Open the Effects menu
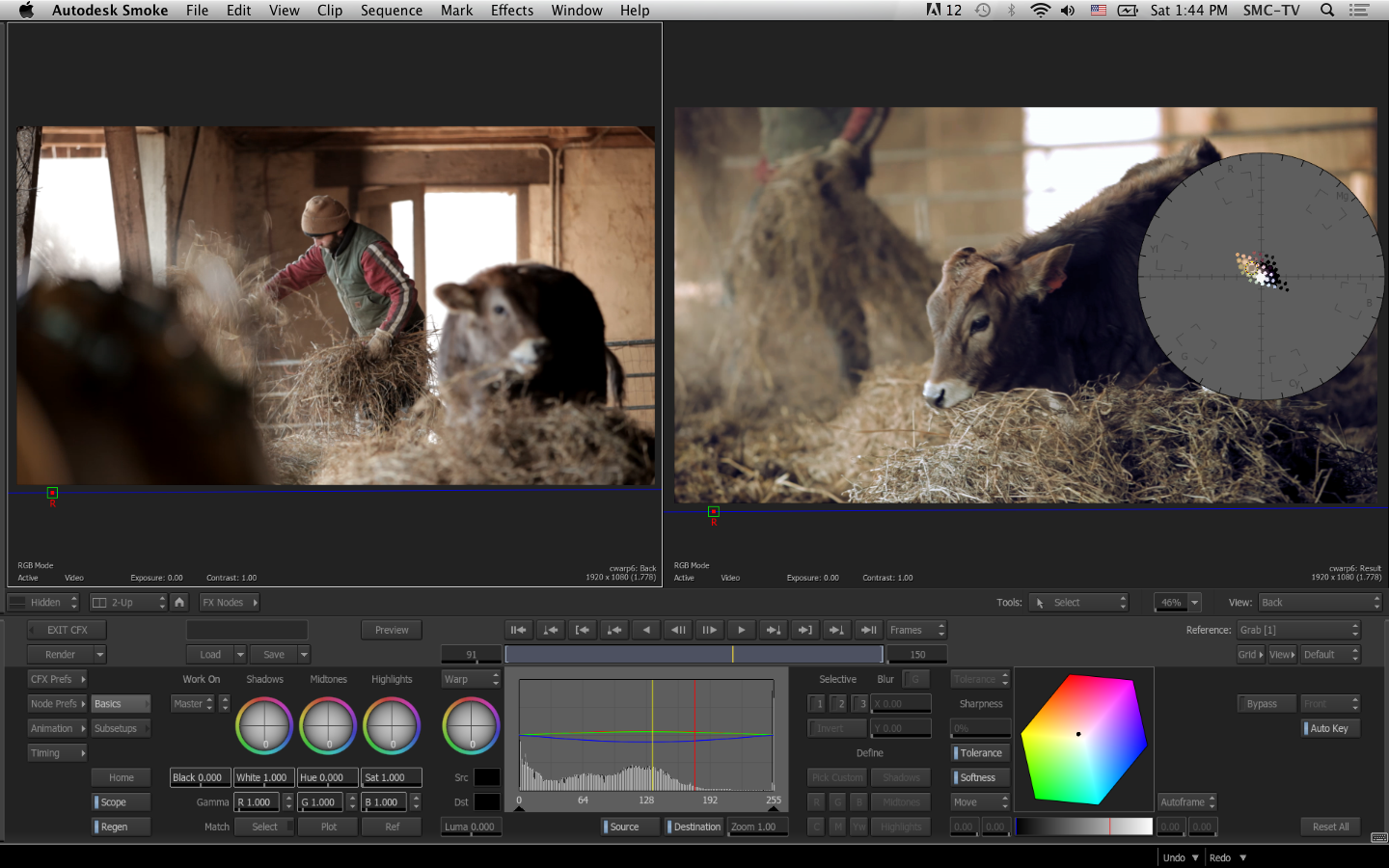Image resolution: width=1389 pixels, height=868 pixels. [x=511, y=11]
